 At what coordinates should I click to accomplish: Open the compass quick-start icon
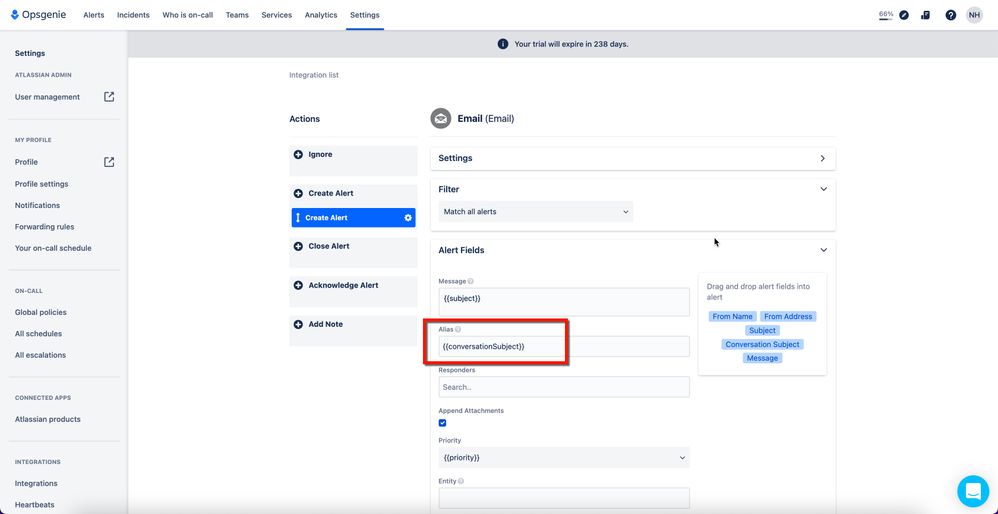tap(904, 15)
